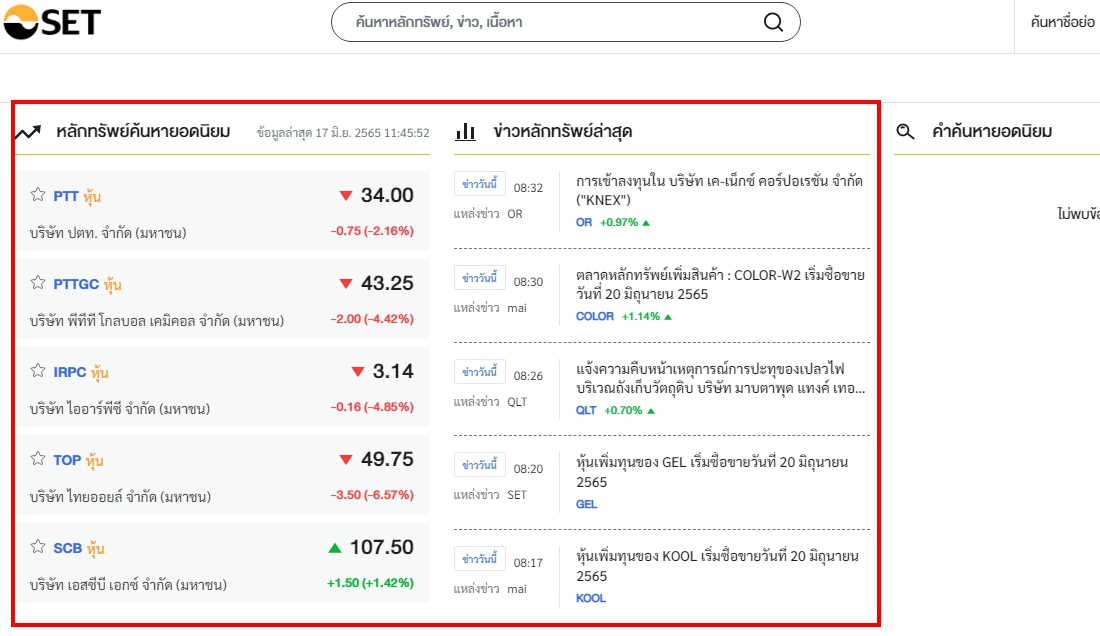The image size is (1100, 636).
Task: Open the KOOL capital increase news headline
Action: point(717,565)
